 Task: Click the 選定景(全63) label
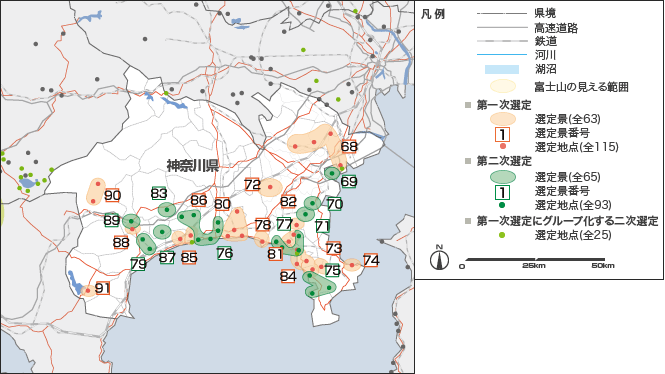tap(567, 119)
